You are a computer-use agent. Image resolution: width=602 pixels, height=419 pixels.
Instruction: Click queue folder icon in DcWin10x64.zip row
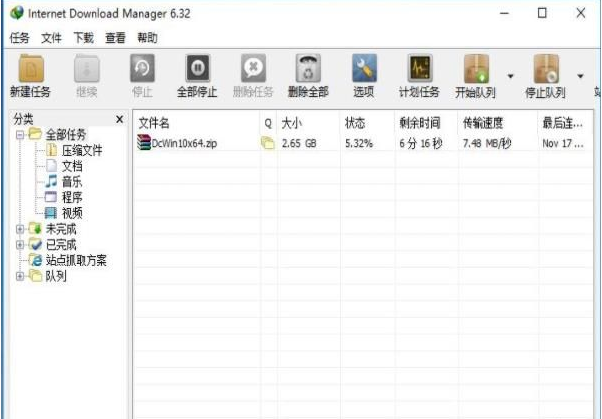(x=268, y=143)
